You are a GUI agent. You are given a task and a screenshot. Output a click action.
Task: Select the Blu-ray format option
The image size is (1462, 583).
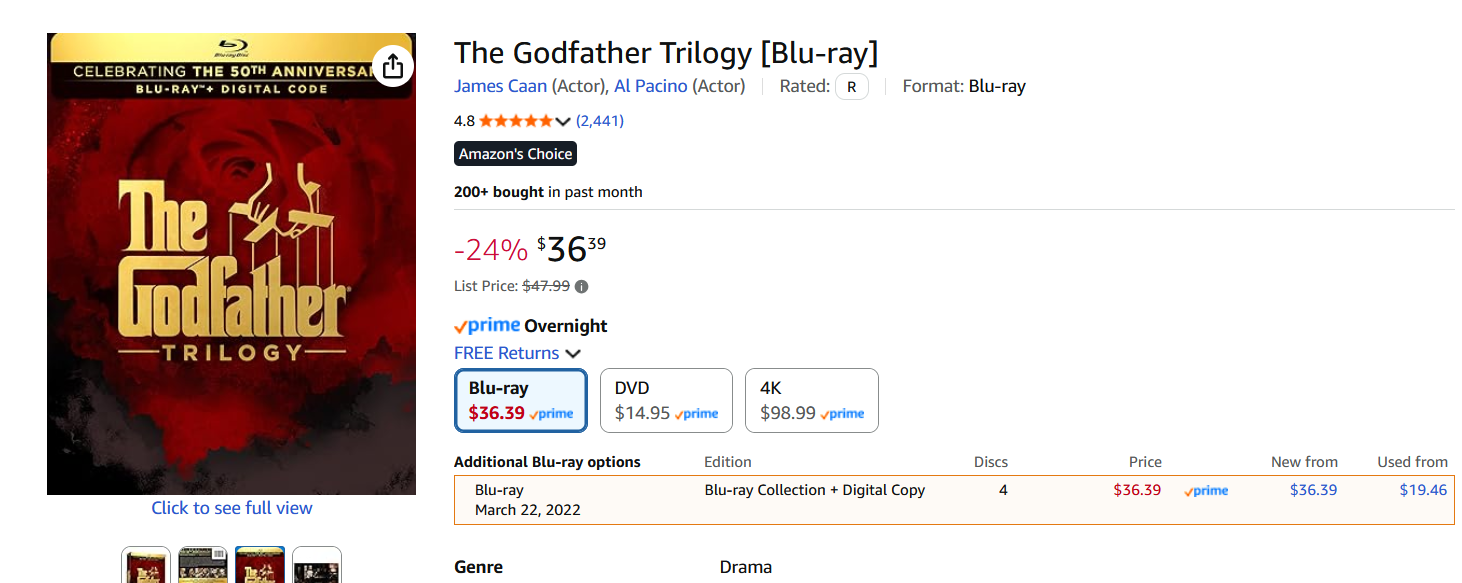tap(521, 400)
